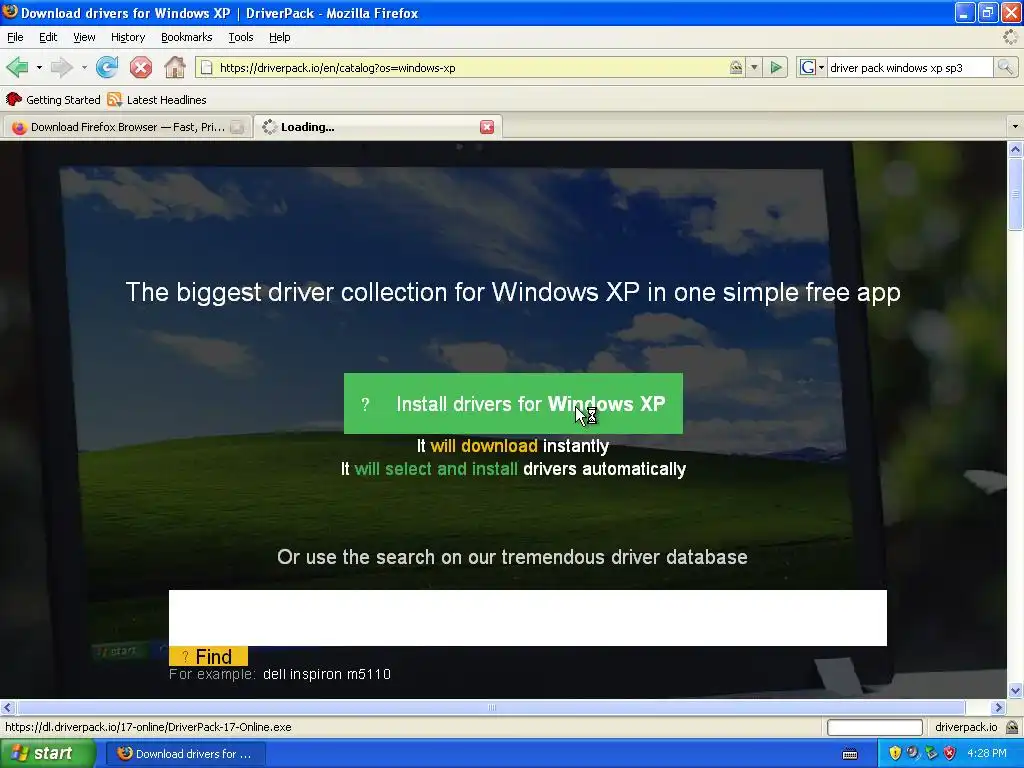The image size is (1024, 768).
Task: Click the yellow shield security tray icon
Action: point(895,753)
